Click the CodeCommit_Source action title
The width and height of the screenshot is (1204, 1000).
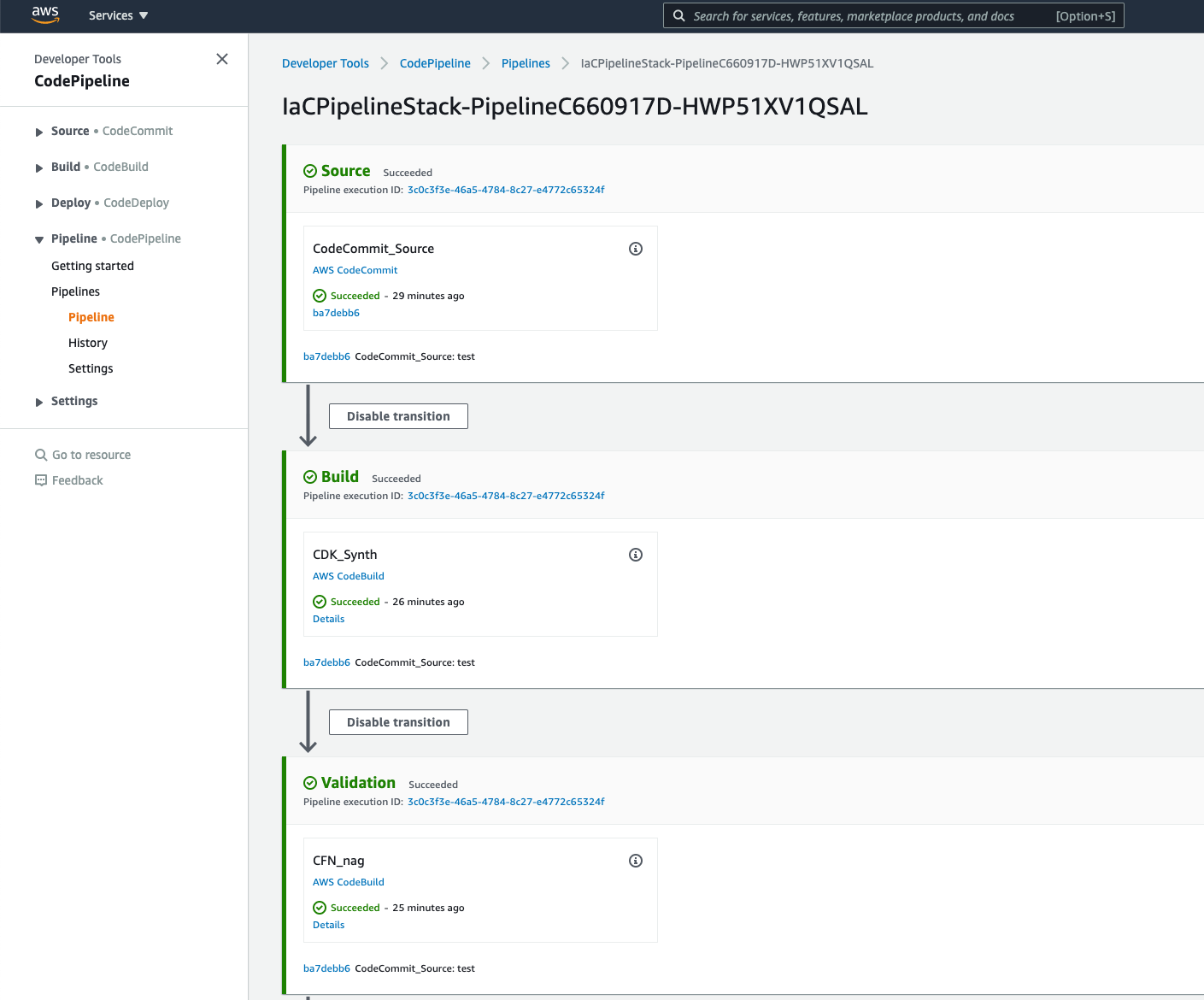click(373, 249)
